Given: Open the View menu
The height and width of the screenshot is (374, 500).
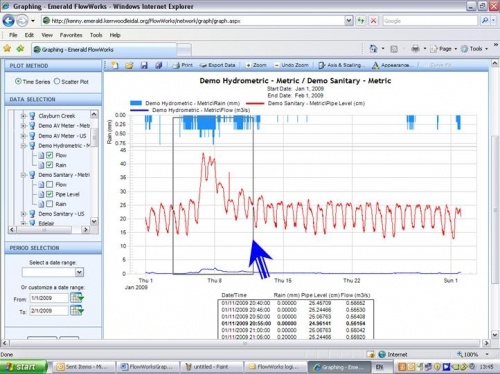Looking at the screenshot, I should click(47, 35).
